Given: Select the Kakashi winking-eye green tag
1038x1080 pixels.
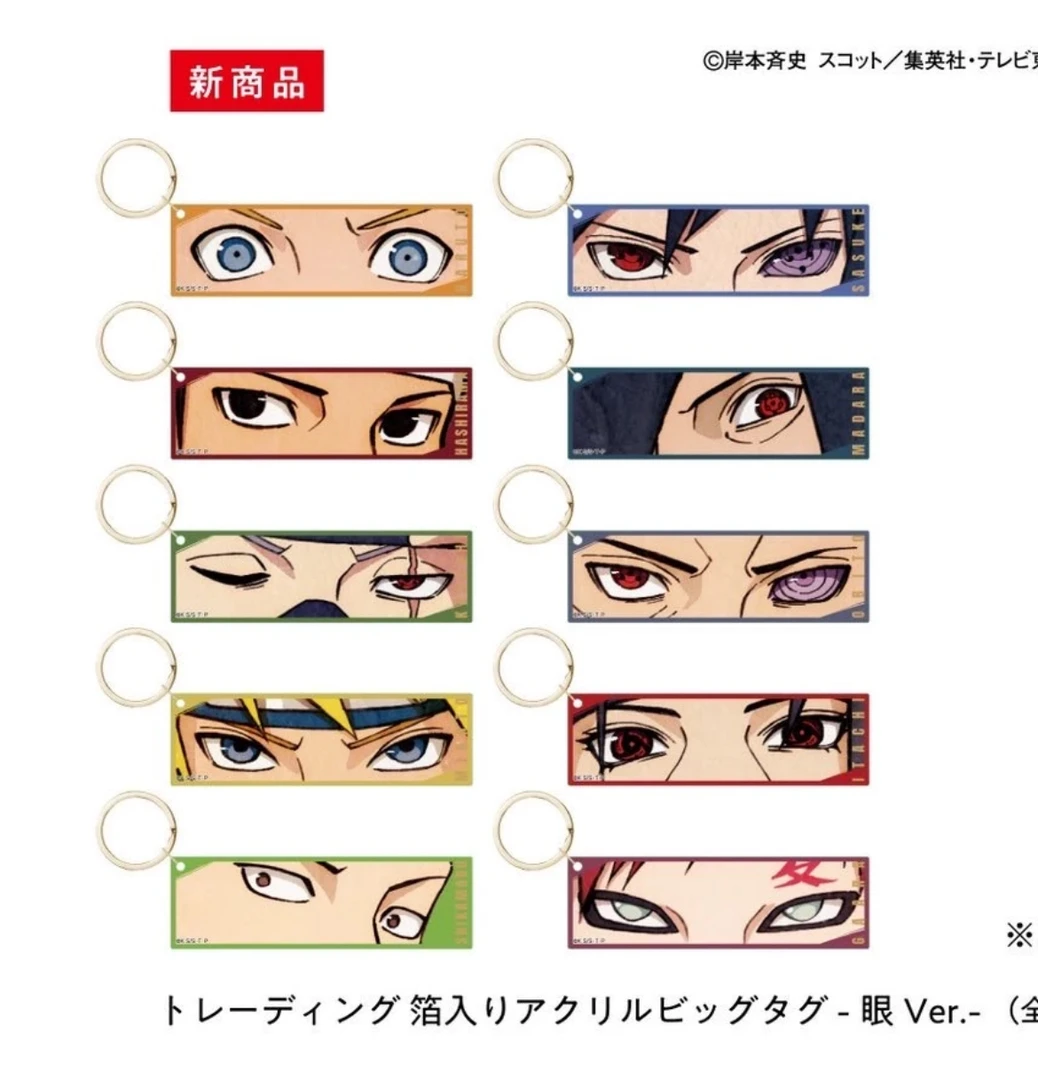Looking at the screenshot, I should tap(322, 577).
